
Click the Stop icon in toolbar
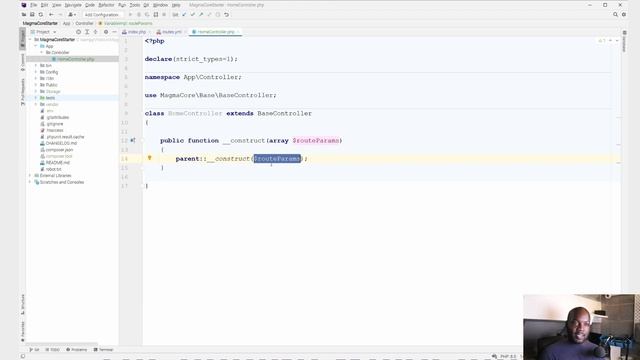[164, 15]
